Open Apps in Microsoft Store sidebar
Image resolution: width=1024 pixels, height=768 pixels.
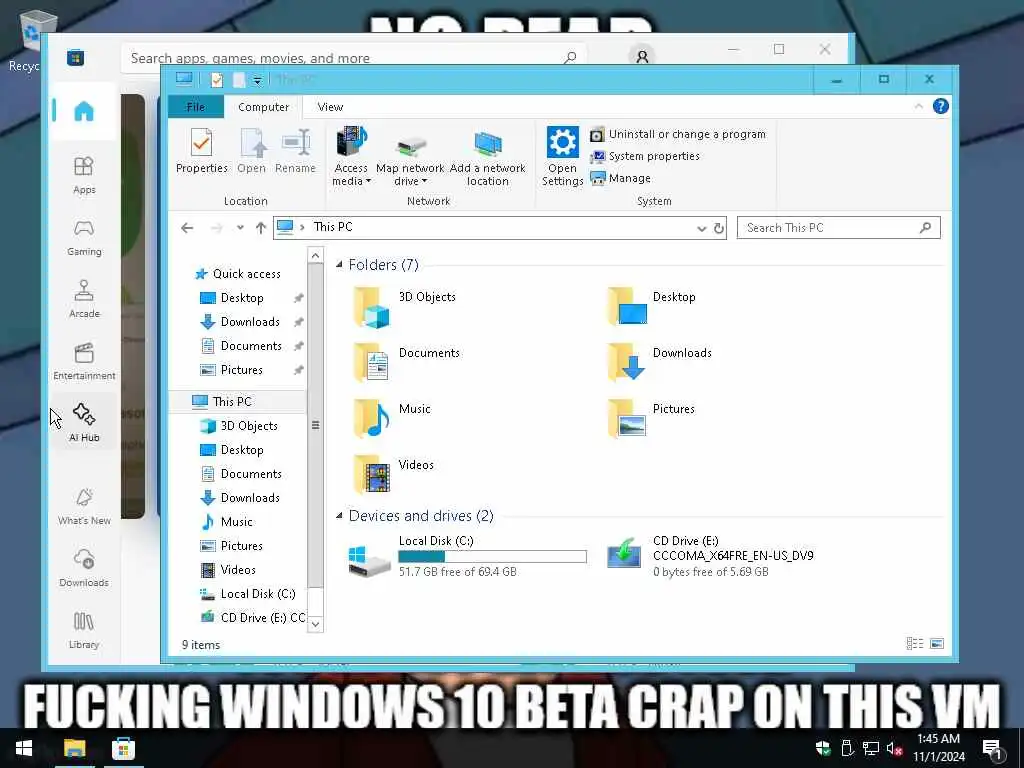coord(84,176)
